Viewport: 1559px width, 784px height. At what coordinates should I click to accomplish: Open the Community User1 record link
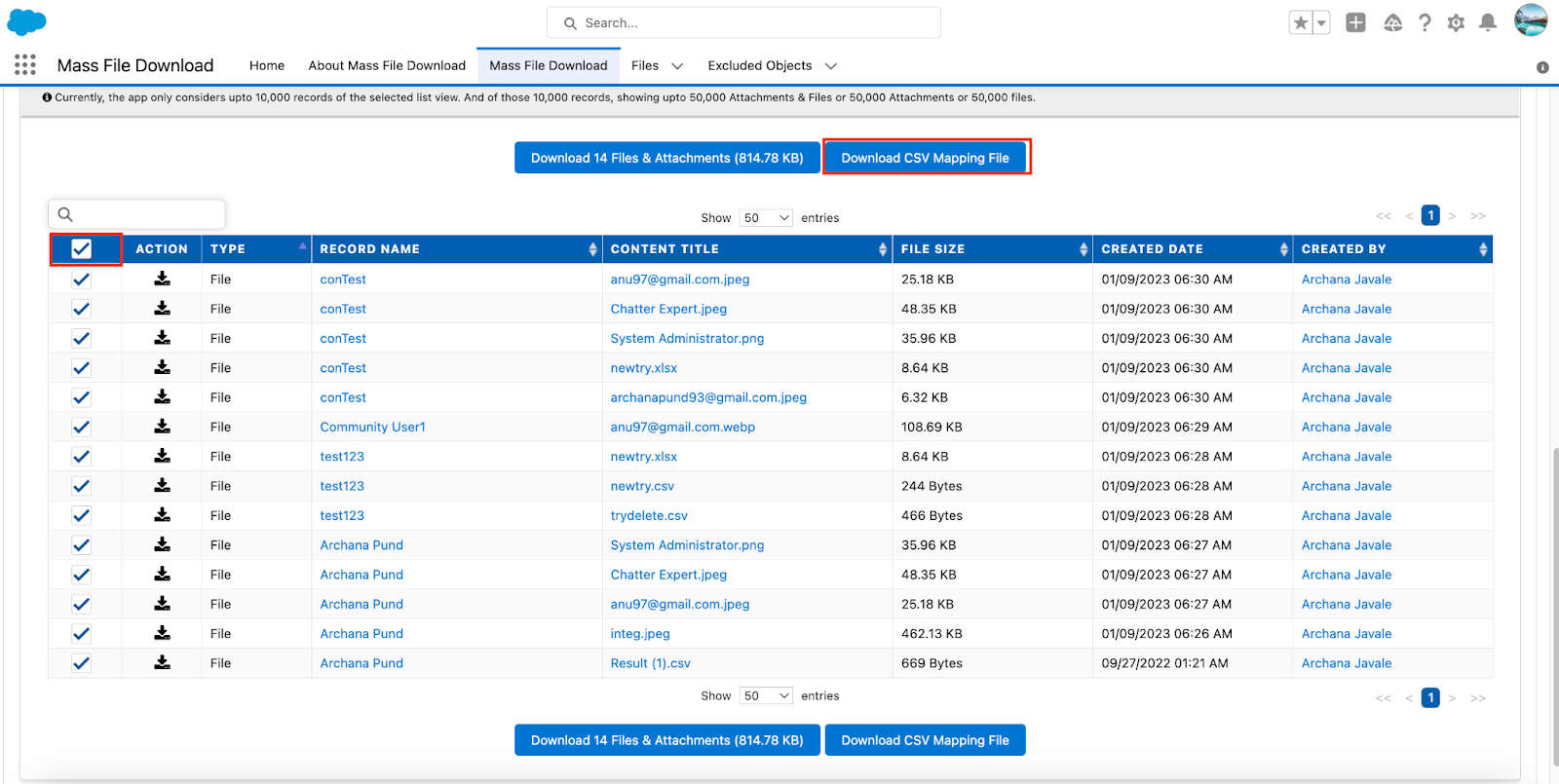point(373,427)
